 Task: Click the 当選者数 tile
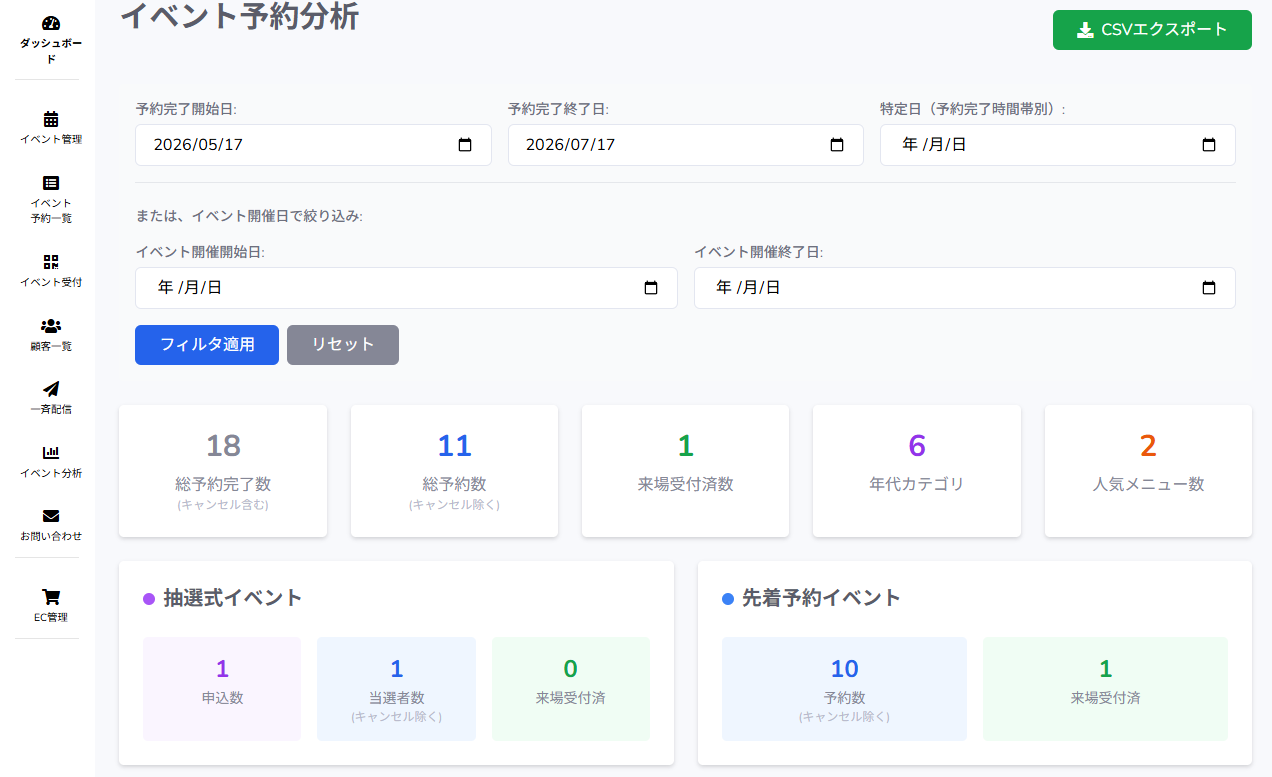pos(396,689)
